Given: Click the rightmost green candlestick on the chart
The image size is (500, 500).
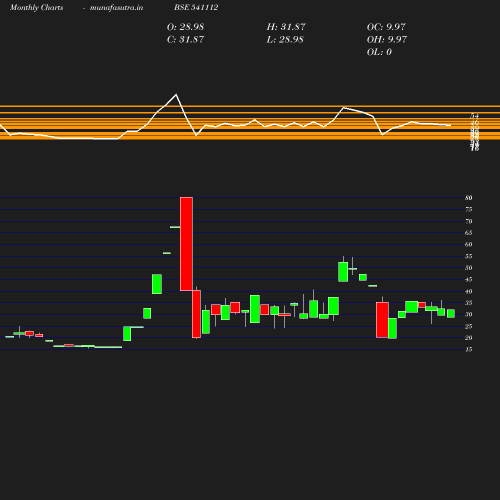Looking at the screenshot, I should (x=451, y=313).
